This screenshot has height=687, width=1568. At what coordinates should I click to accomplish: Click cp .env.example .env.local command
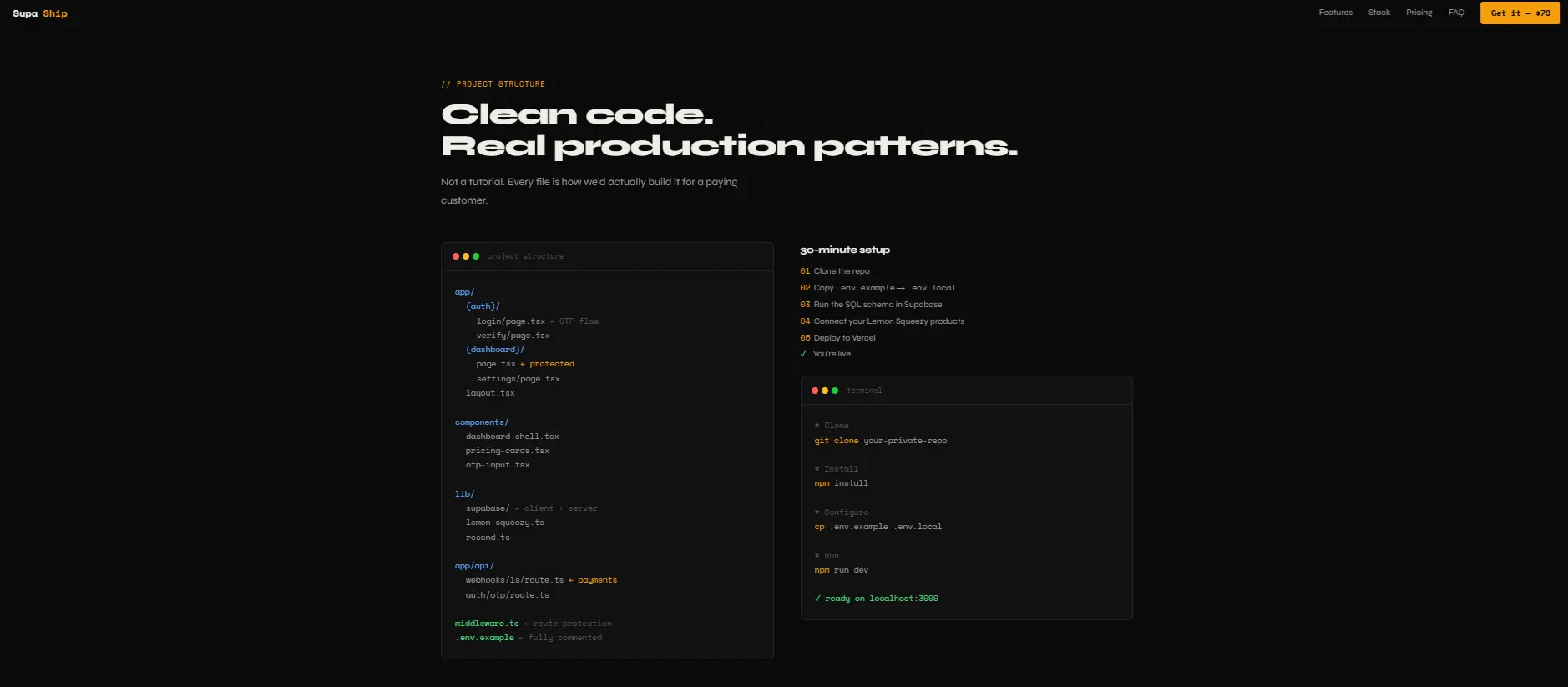[x=878, y=527]
